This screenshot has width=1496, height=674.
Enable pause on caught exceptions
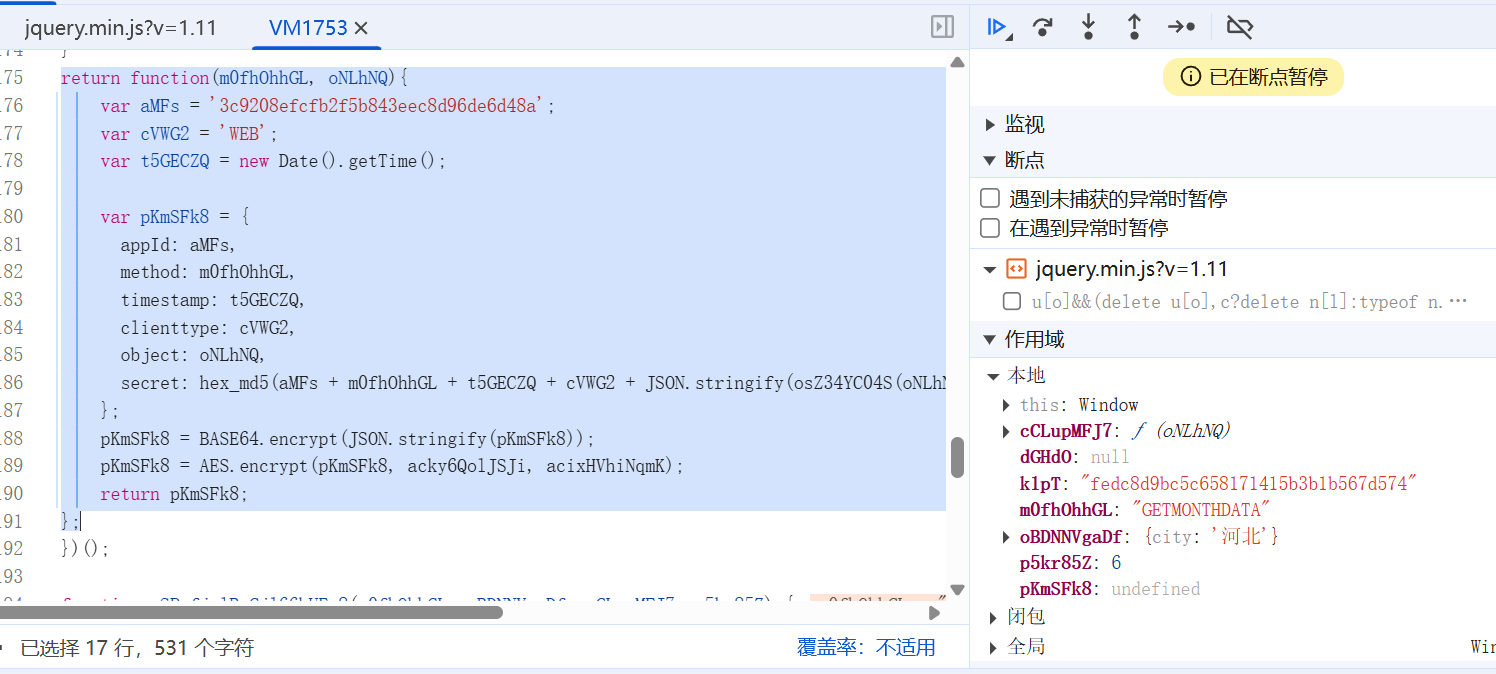(990, 228)
